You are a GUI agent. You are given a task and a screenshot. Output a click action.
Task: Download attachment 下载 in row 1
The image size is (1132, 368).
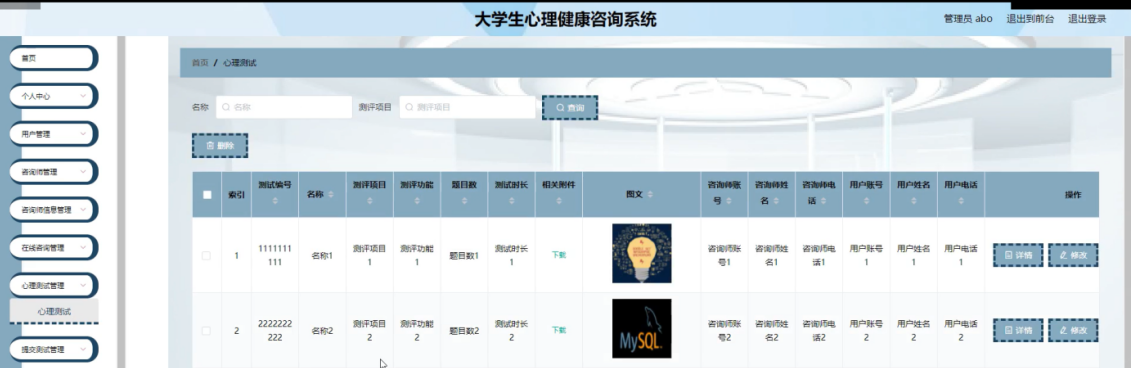point(559,255)
